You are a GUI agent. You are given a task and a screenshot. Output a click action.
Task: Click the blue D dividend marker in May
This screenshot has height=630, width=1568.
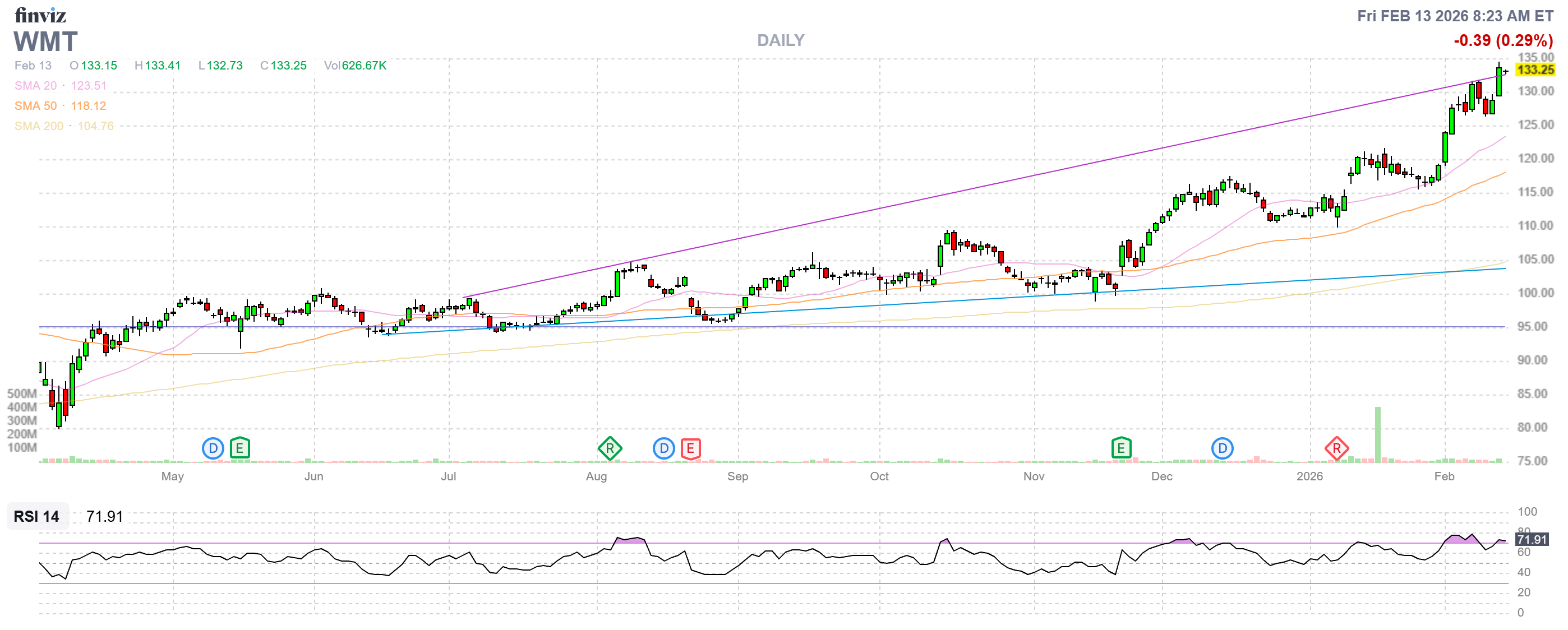coord(213,449)
